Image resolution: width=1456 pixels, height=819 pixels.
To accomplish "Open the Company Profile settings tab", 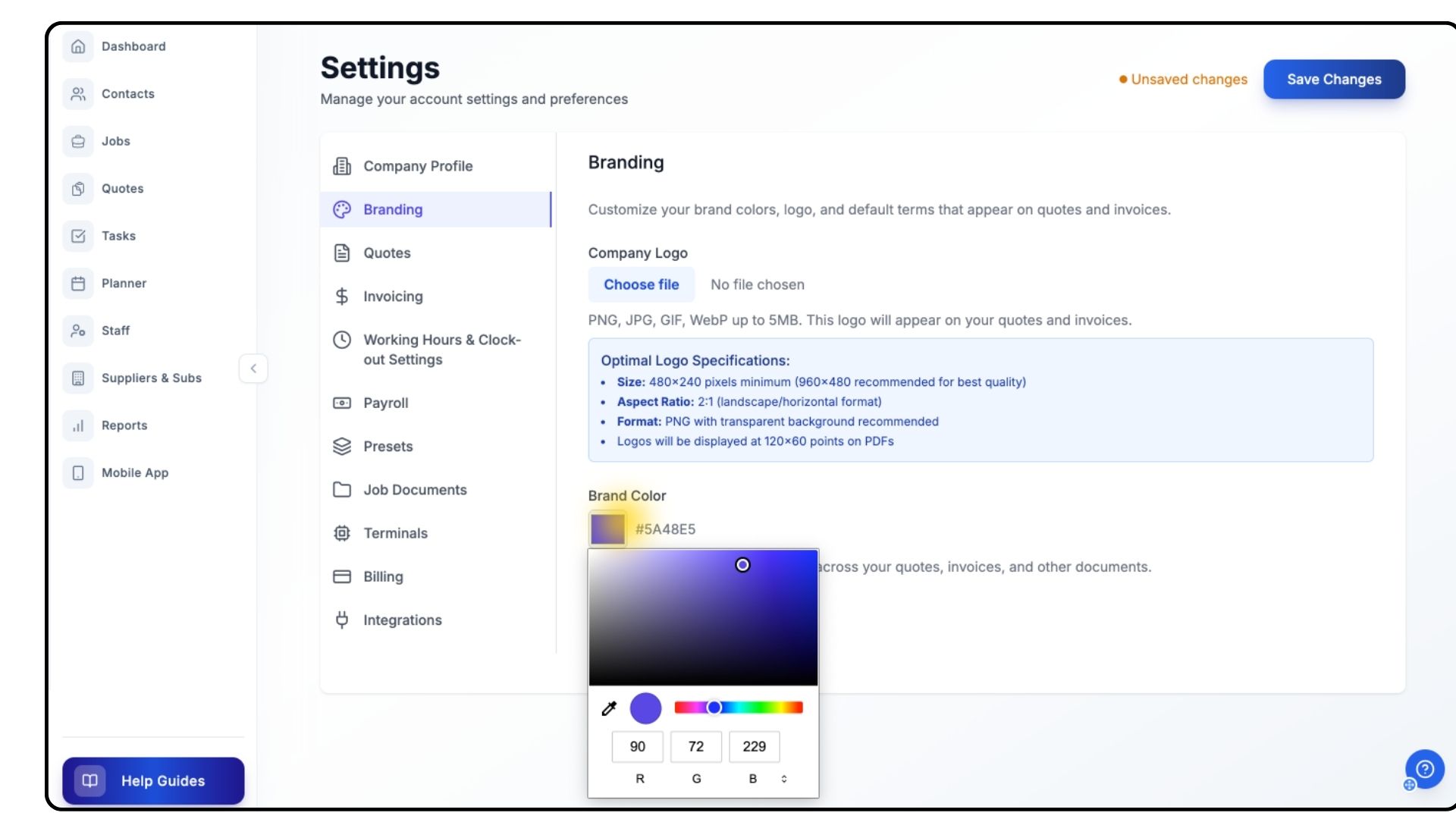I will pyautogui.click(x=417, y=166).
